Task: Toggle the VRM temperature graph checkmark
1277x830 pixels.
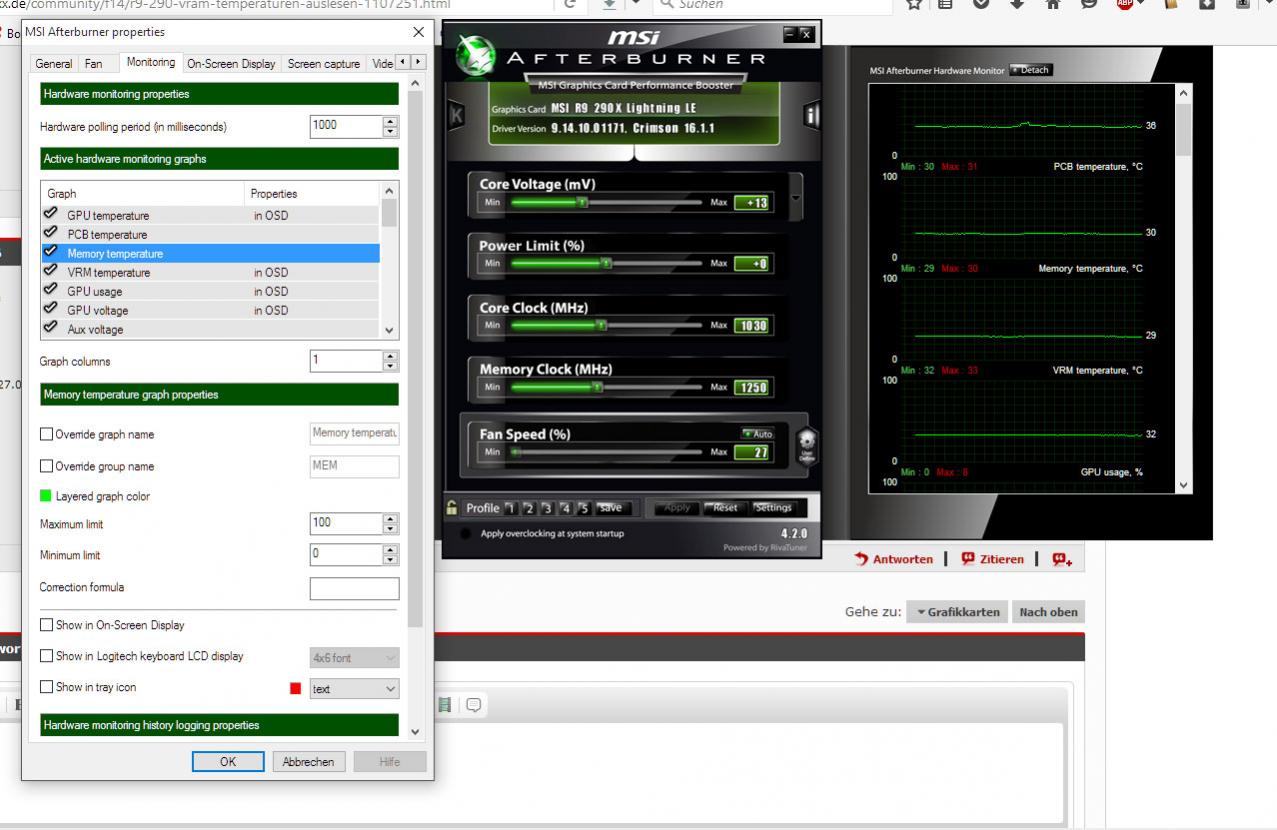Action: tap(50, 272)
